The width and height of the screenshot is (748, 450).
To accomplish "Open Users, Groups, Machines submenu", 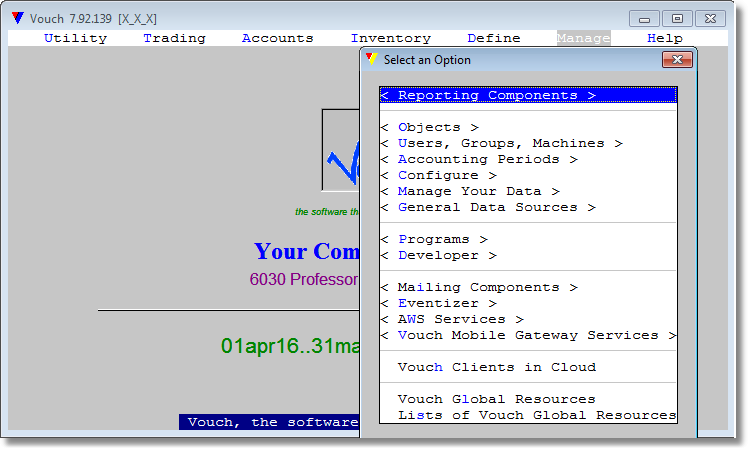I will 528,143.
